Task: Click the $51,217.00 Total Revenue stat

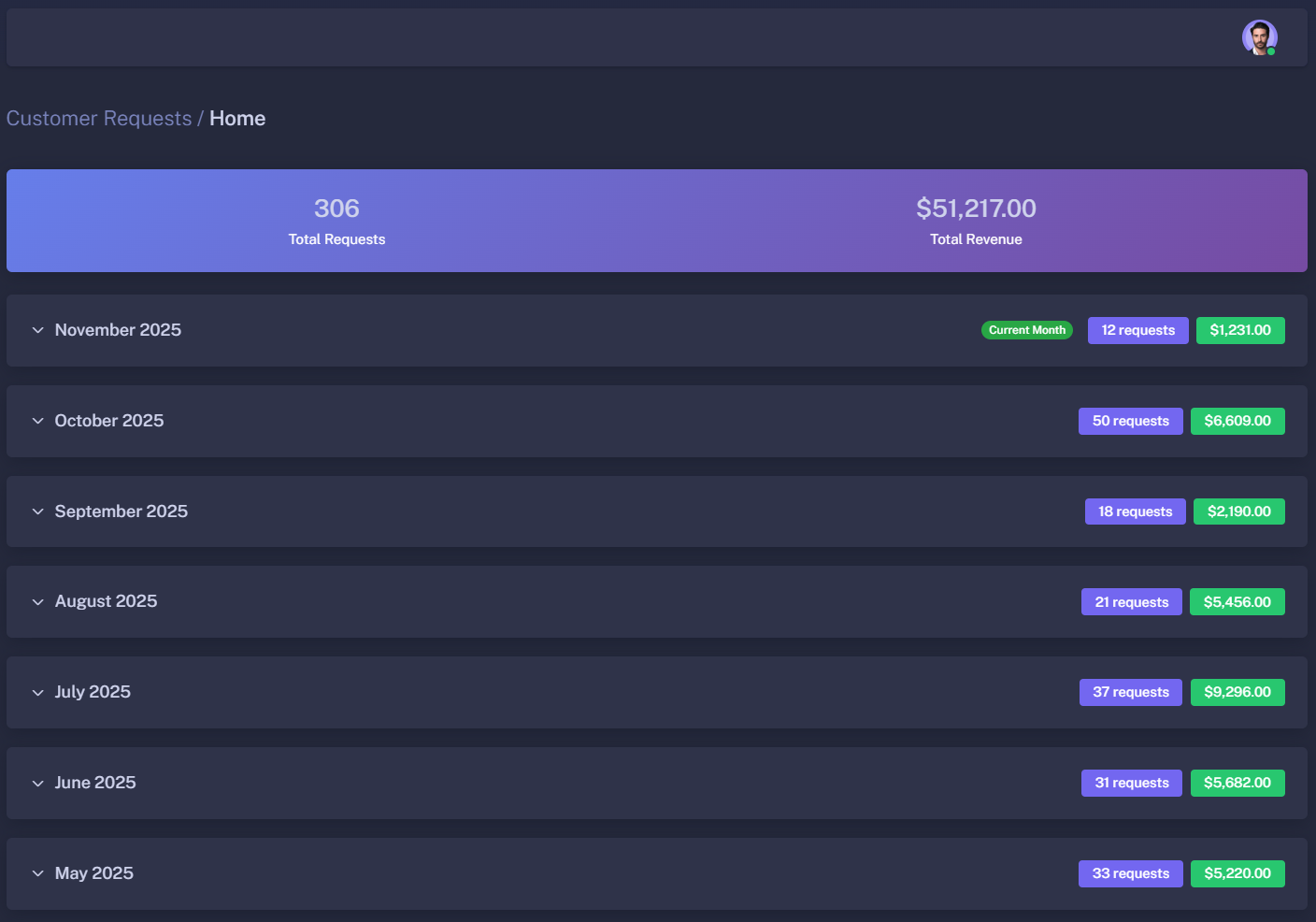Action: (976, 221)
